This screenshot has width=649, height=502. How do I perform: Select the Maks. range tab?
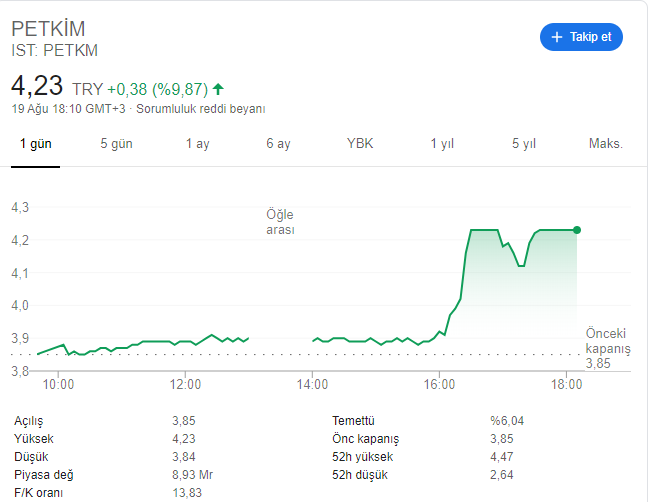point(605,144)
